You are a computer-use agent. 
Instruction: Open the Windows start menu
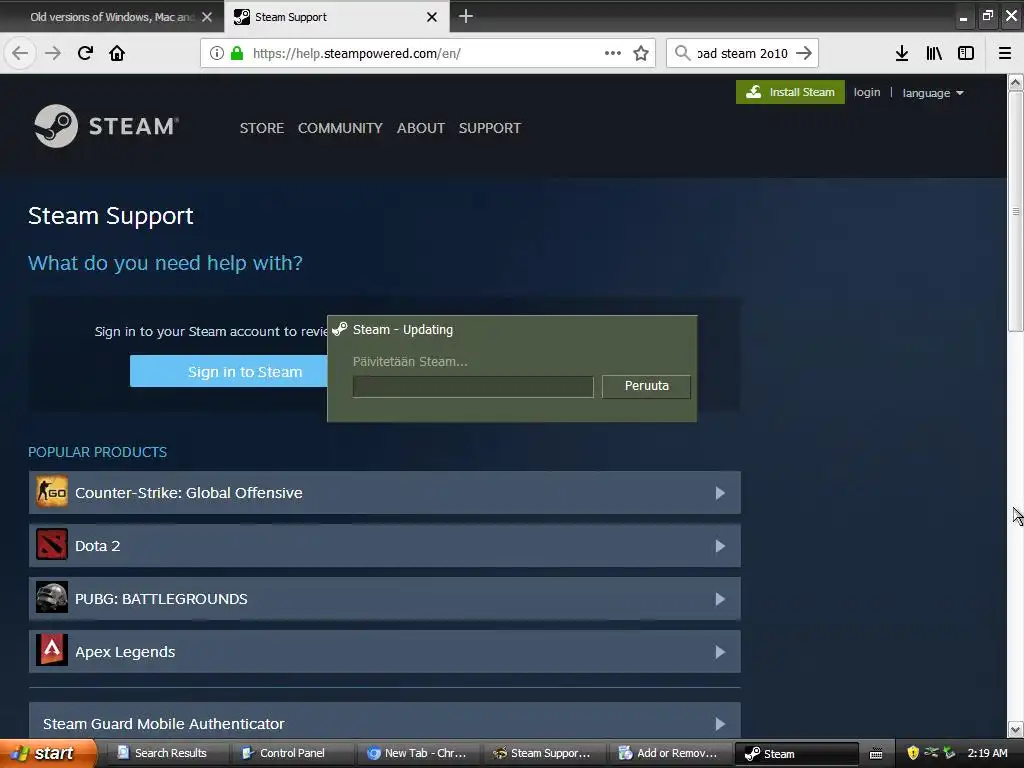click(48, 753)
